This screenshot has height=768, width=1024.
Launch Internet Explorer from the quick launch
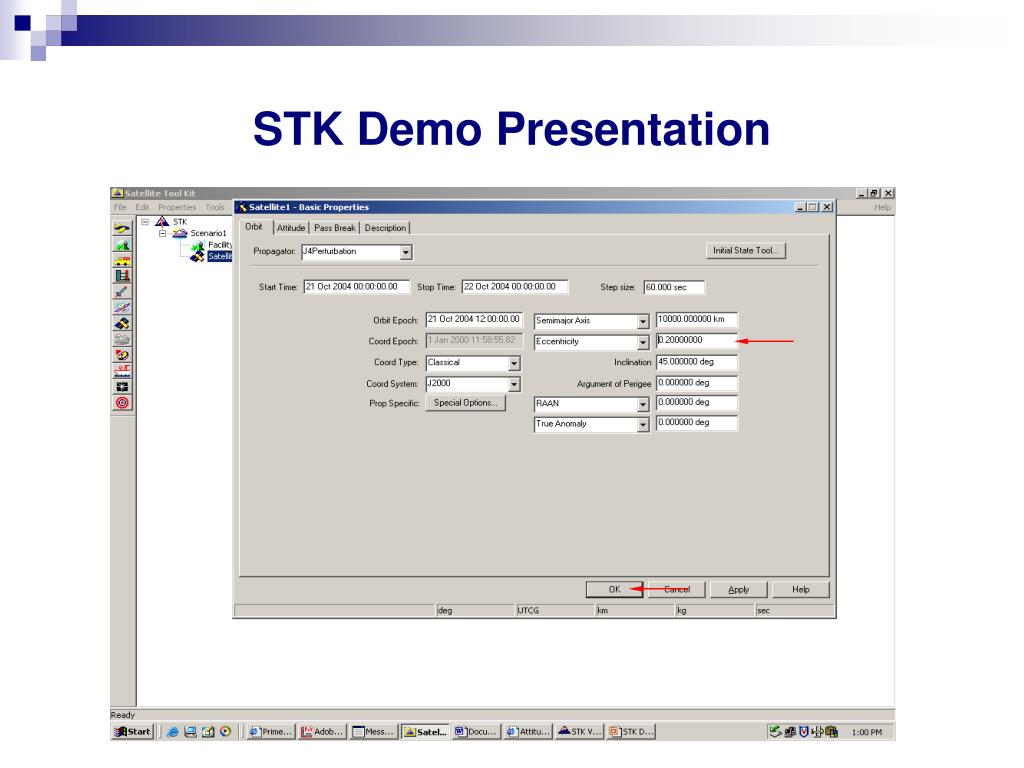pos(173,732)
